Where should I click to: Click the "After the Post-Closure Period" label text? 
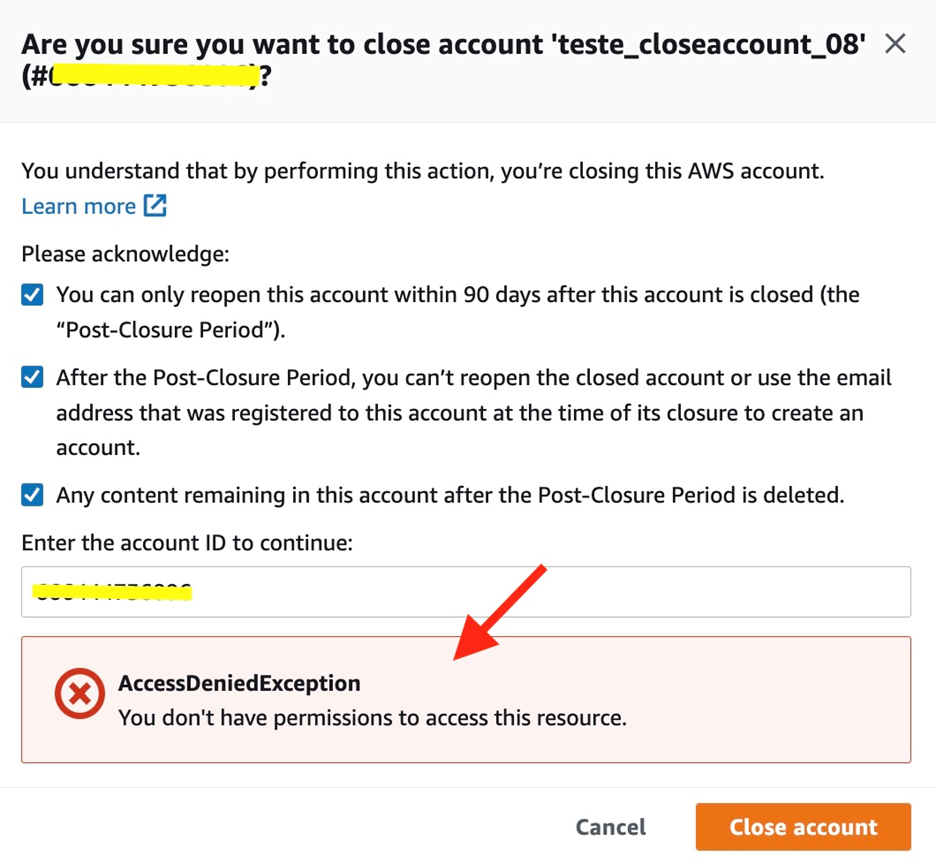tap(474, 413)
